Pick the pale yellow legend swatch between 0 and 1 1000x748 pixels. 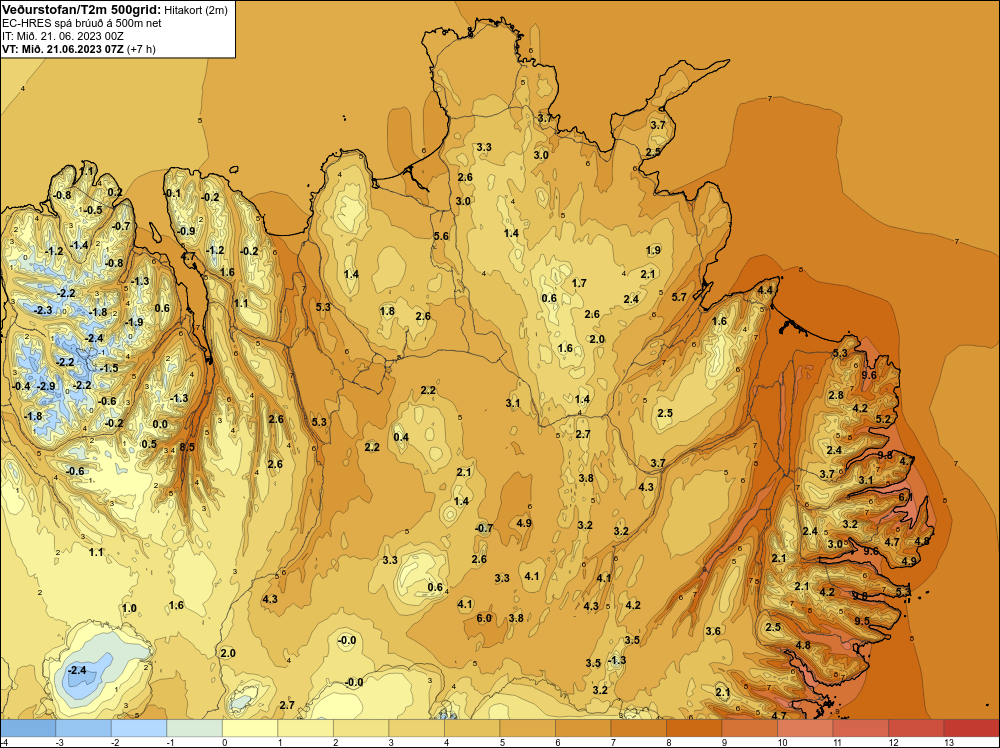(249, 728)
